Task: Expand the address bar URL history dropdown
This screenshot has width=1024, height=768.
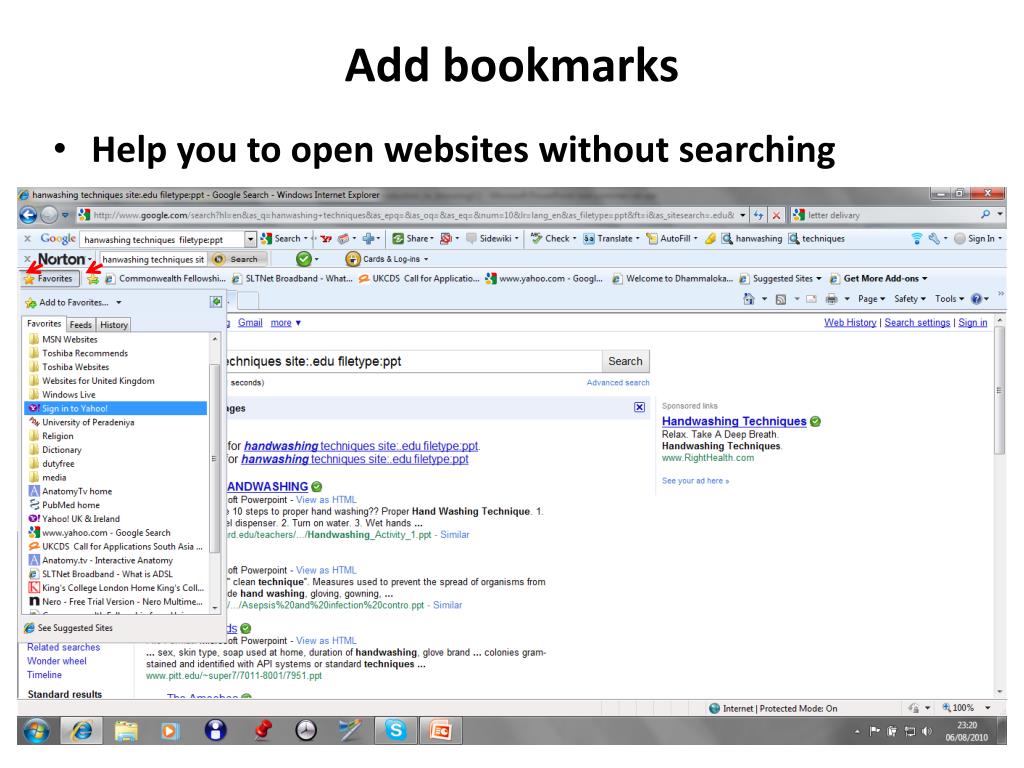Action: (743, 215)
